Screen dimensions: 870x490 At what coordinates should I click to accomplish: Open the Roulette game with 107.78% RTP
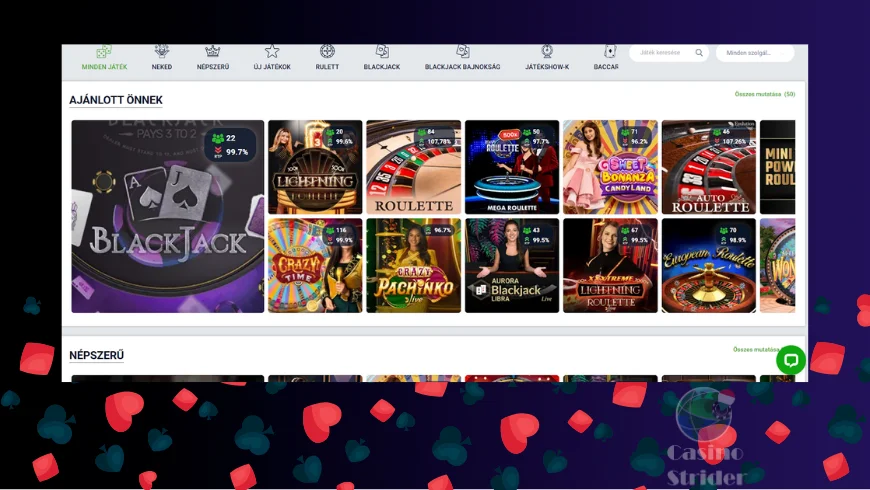(x=413, y=167)
